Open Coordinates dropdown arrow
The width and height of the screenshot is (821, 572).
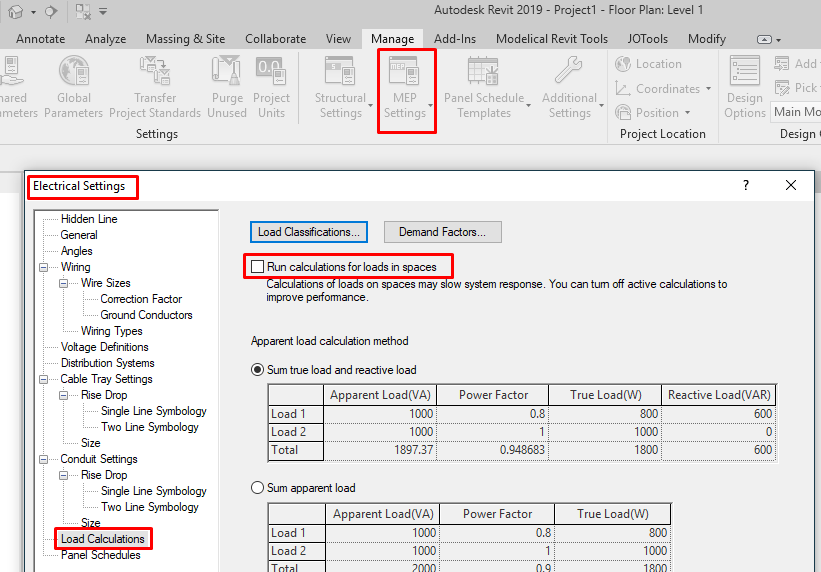tap(708, 89)
